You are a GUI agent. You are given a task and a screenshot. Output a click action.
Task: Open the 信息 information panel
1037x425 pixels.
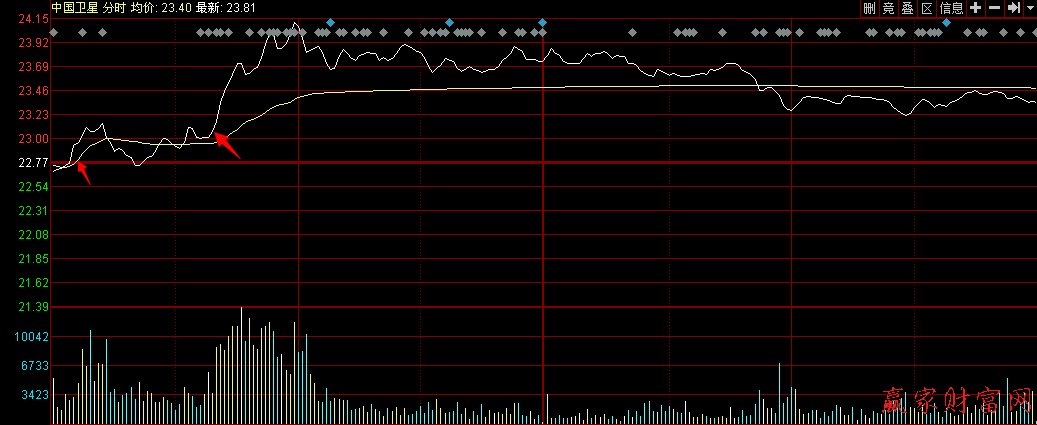952,8
